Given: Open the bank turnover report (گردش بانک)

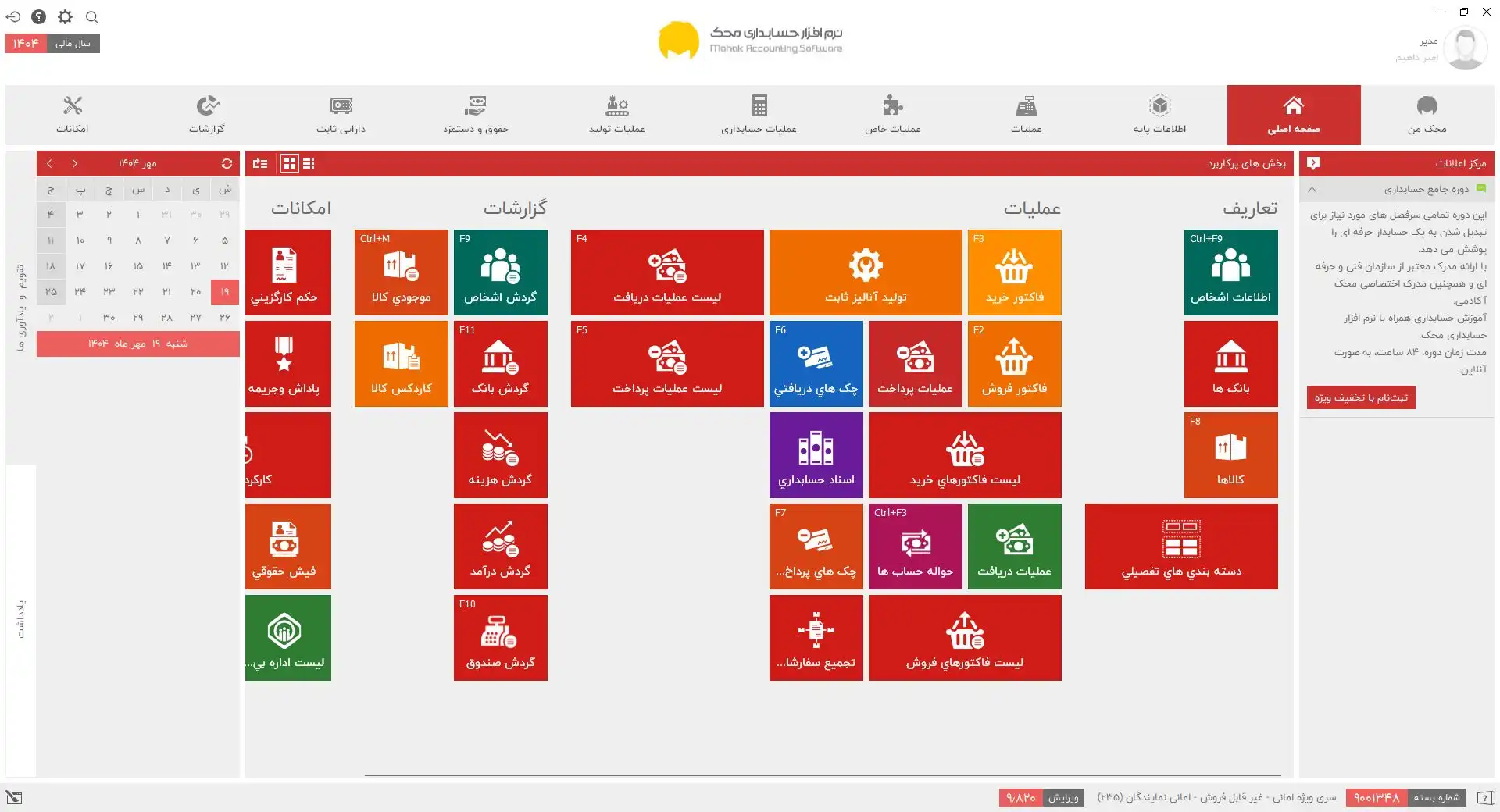Looking at the screenshot, I should 500,364.
